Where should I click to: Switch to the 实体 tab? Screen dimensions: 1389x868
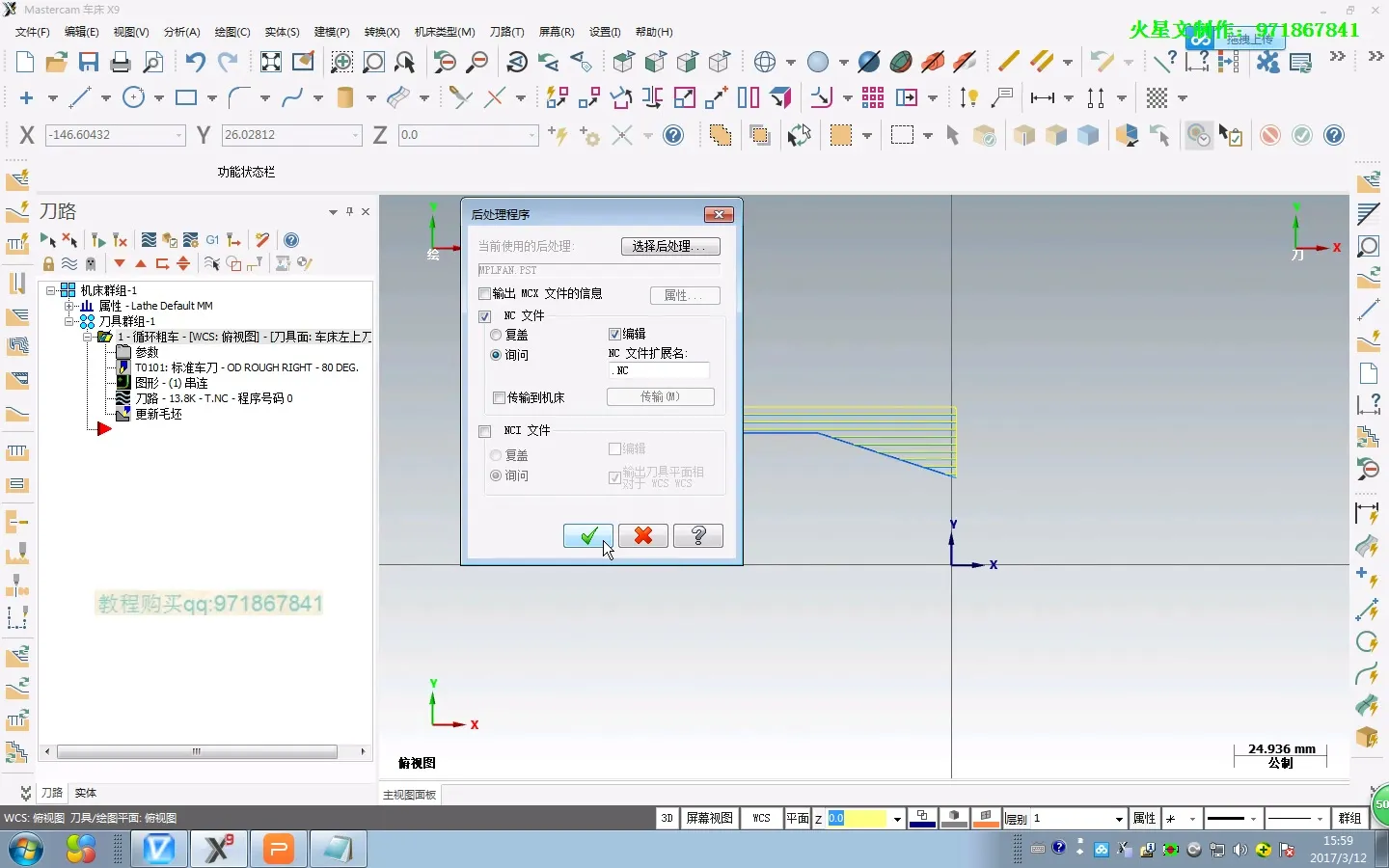point(86,793)
